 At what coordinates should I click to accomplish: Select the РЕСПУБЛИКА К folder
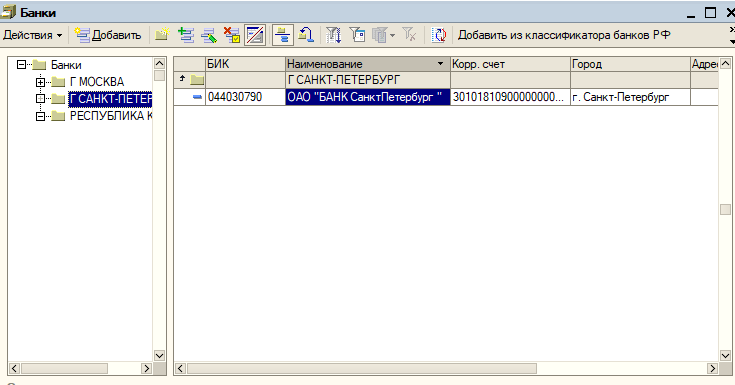[111, 116]
